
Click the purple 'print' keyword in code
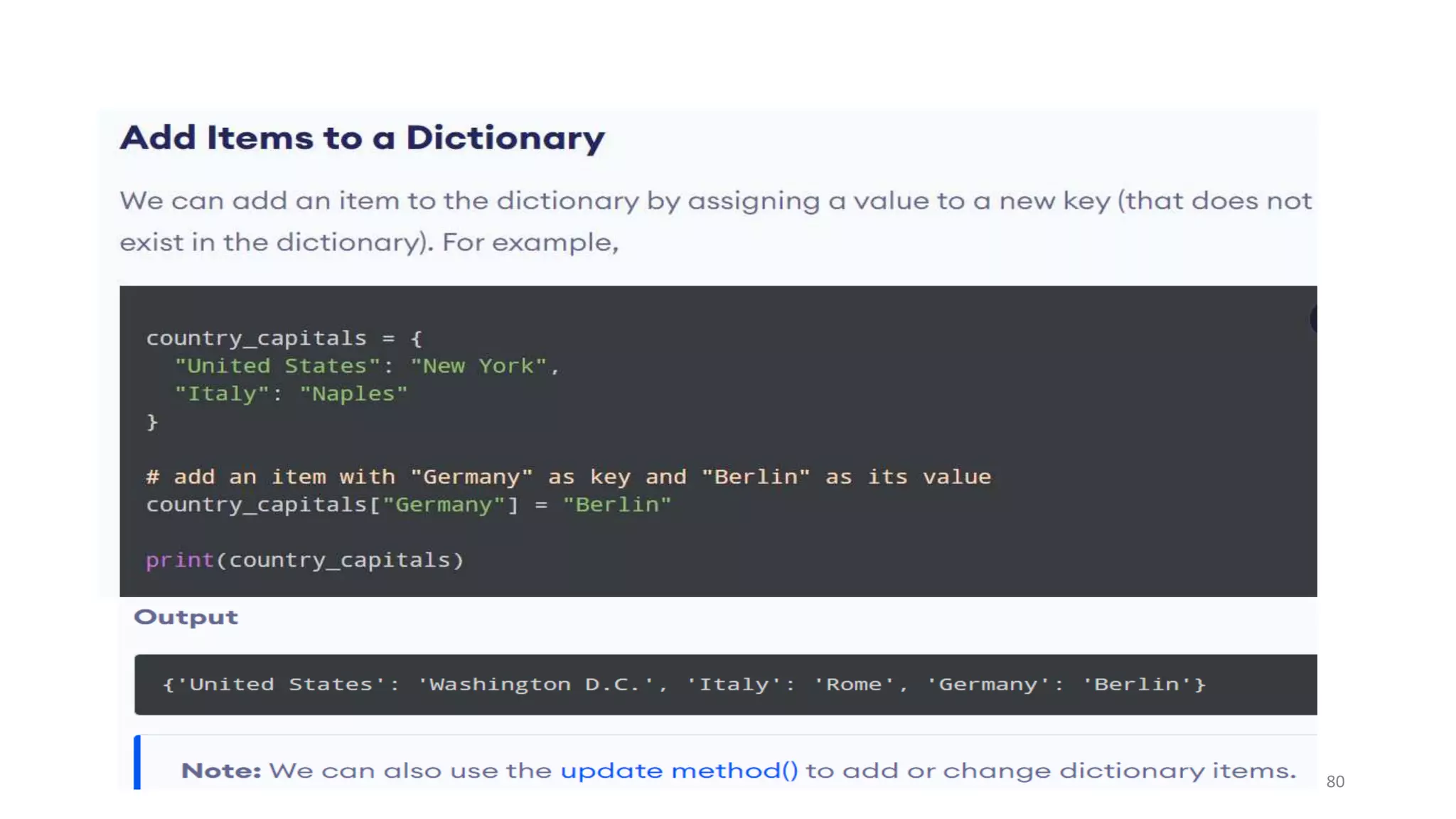pyautogui.click(x=180, y=560)
